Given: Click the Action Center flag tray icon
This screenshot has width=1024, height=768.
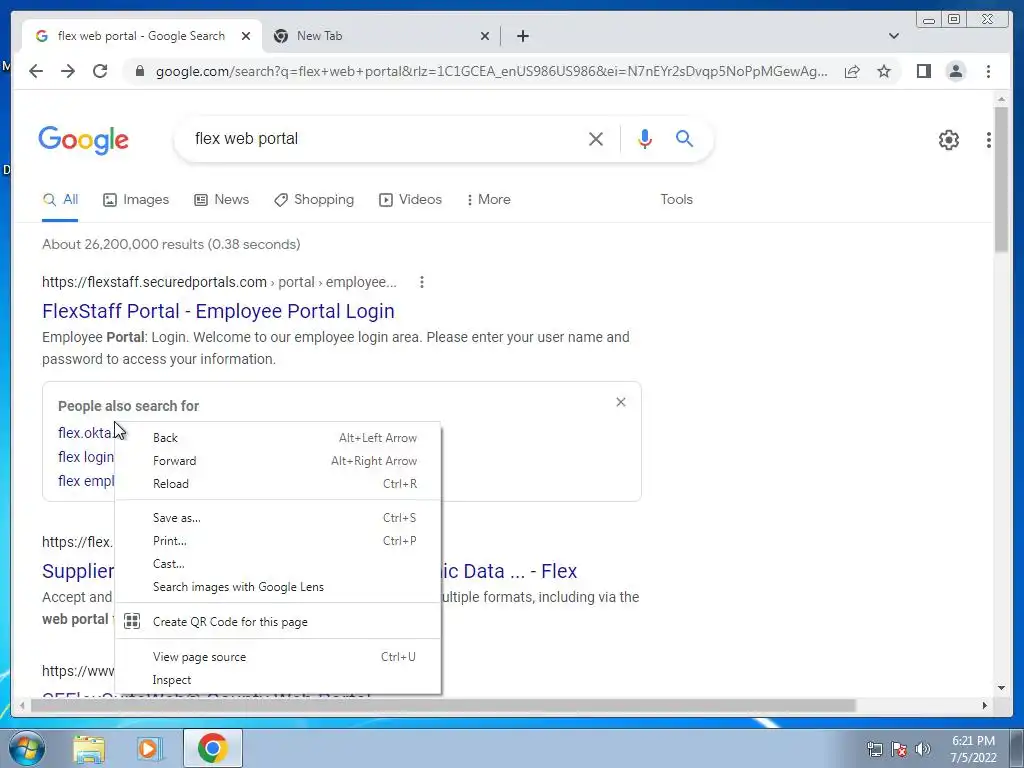Looking at the screenshot, I should [899, 749].
